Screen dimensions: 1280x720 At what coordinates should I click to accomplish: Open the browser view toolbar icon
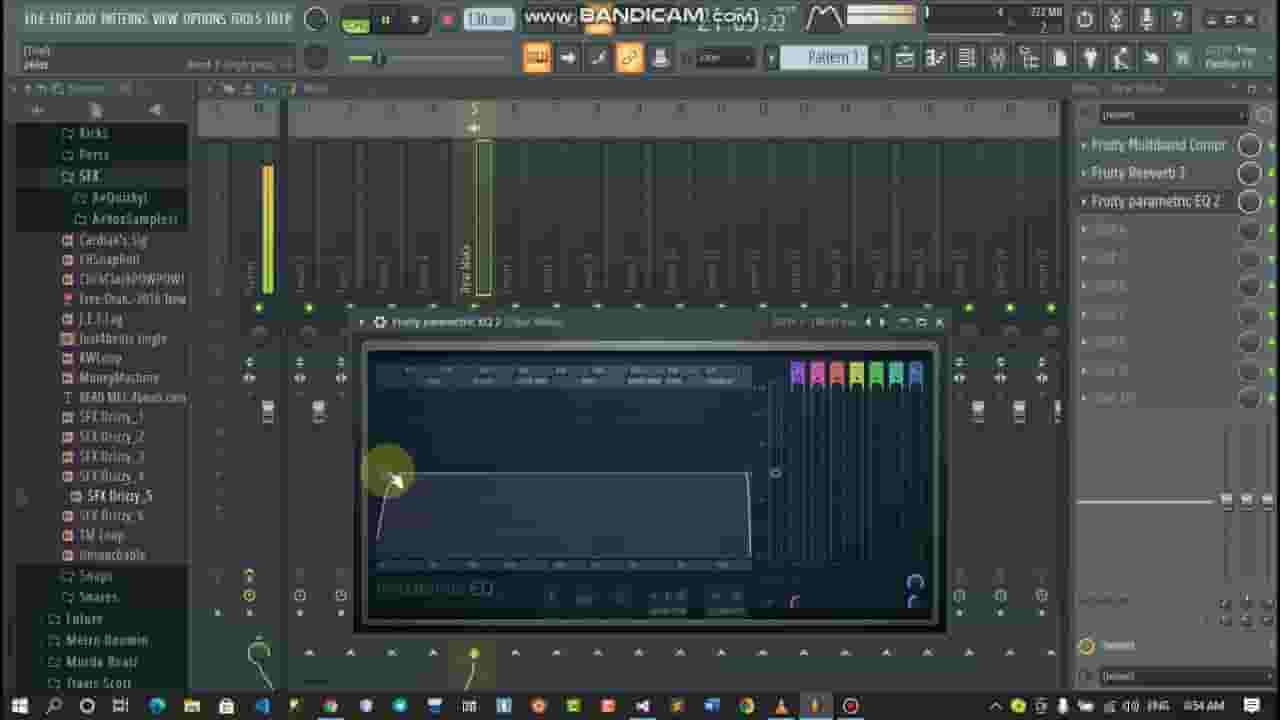click(x=1029, y=58)
